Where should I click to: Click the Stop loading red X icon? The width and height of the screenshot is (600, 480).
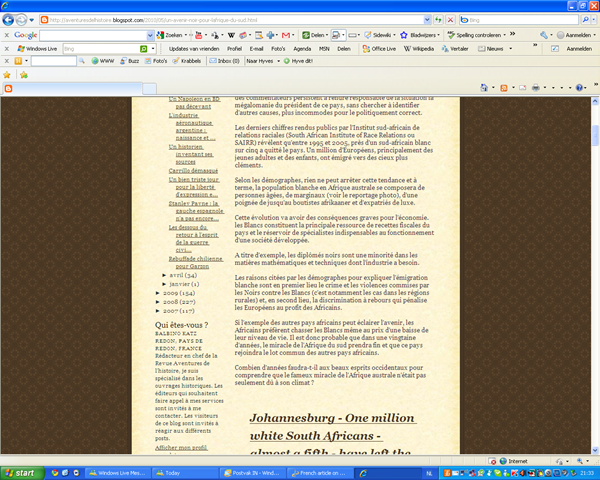pyautogui.click(x=451, y=20)
